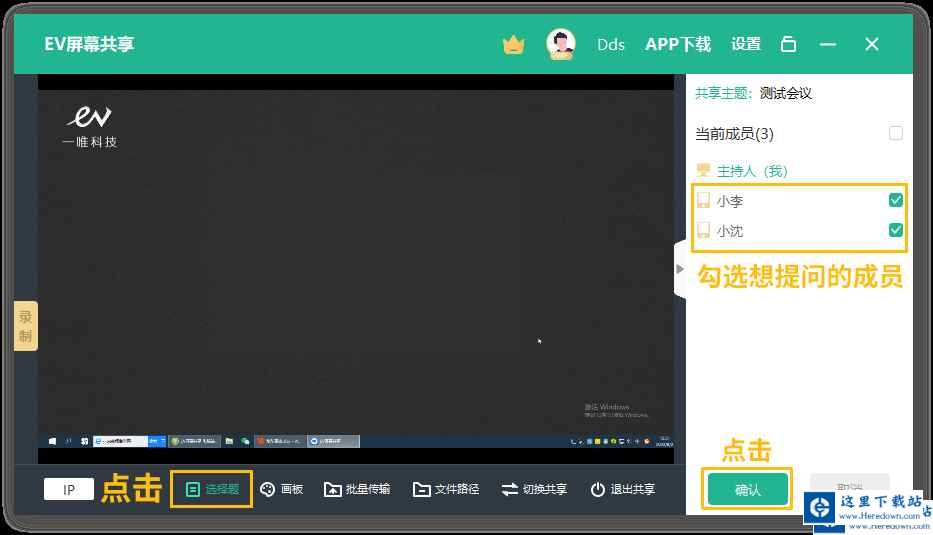Click the Dds username
The width and height of the screenshot is (933, 535).
[610, 45]
